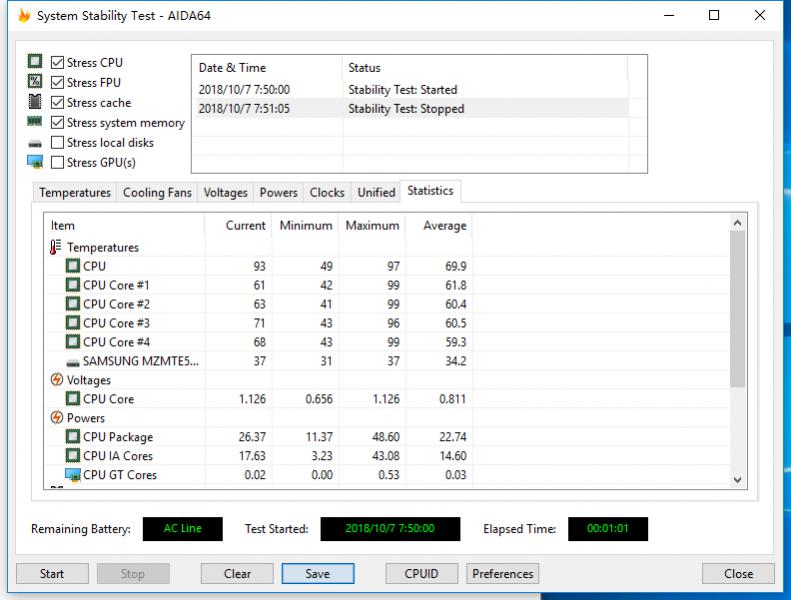Click the lightning icon of Voltages group
The width and height of the screenshot is (791, 600).
click(x=56, y=379)
